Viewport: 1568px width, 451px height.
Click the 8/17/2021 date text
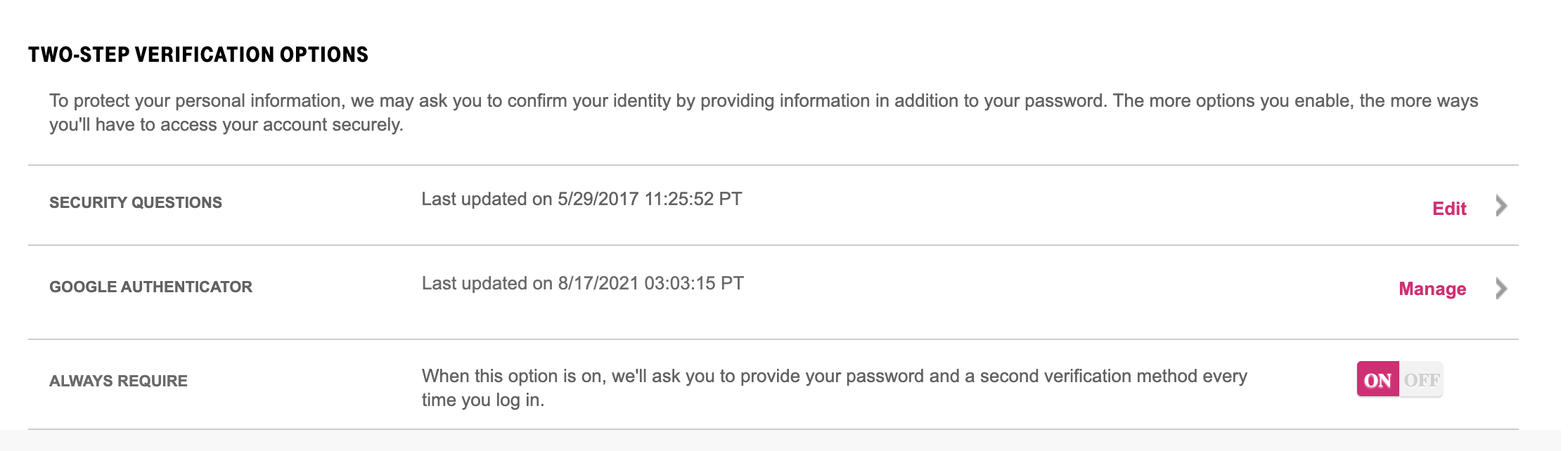click(x=598, y=283)
